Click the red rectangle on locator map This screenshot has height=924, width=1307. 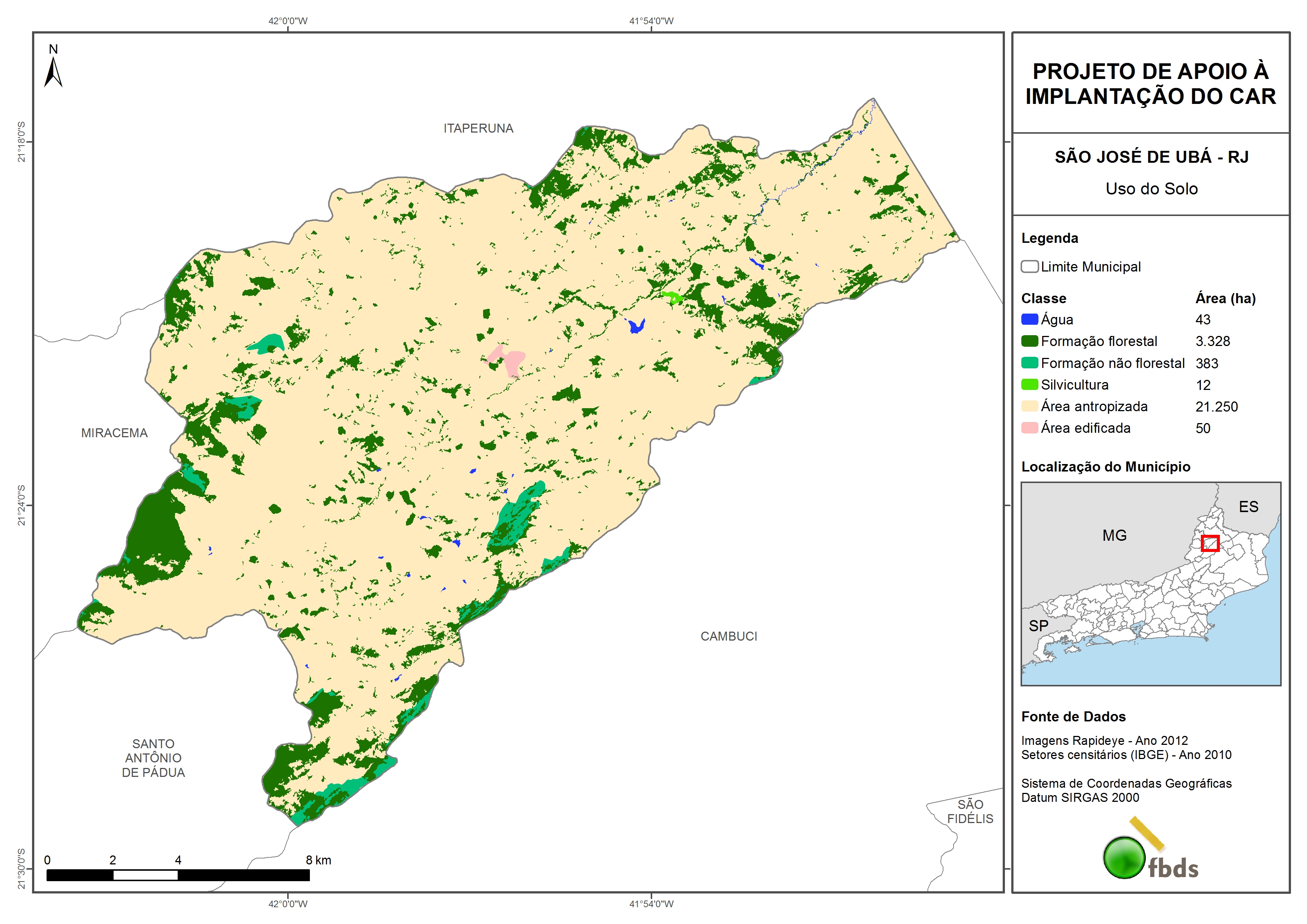[x=1210, y=543]
